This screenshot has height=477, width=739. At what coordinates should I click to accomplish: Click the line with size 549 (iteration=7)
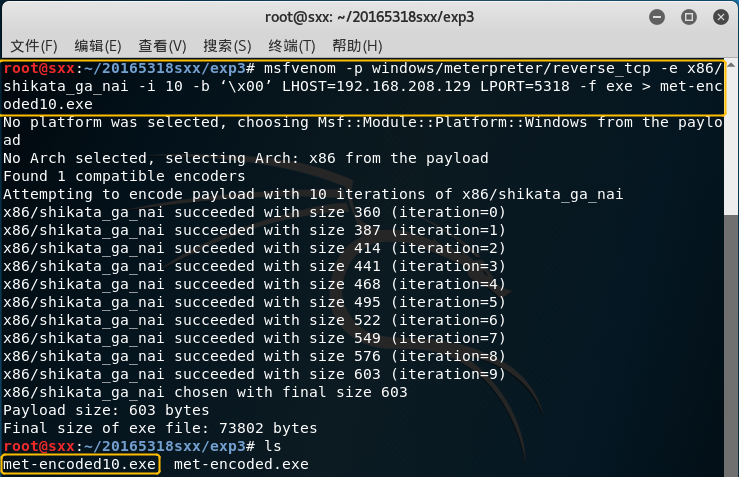pyautogui.click(x=255, y=338)
